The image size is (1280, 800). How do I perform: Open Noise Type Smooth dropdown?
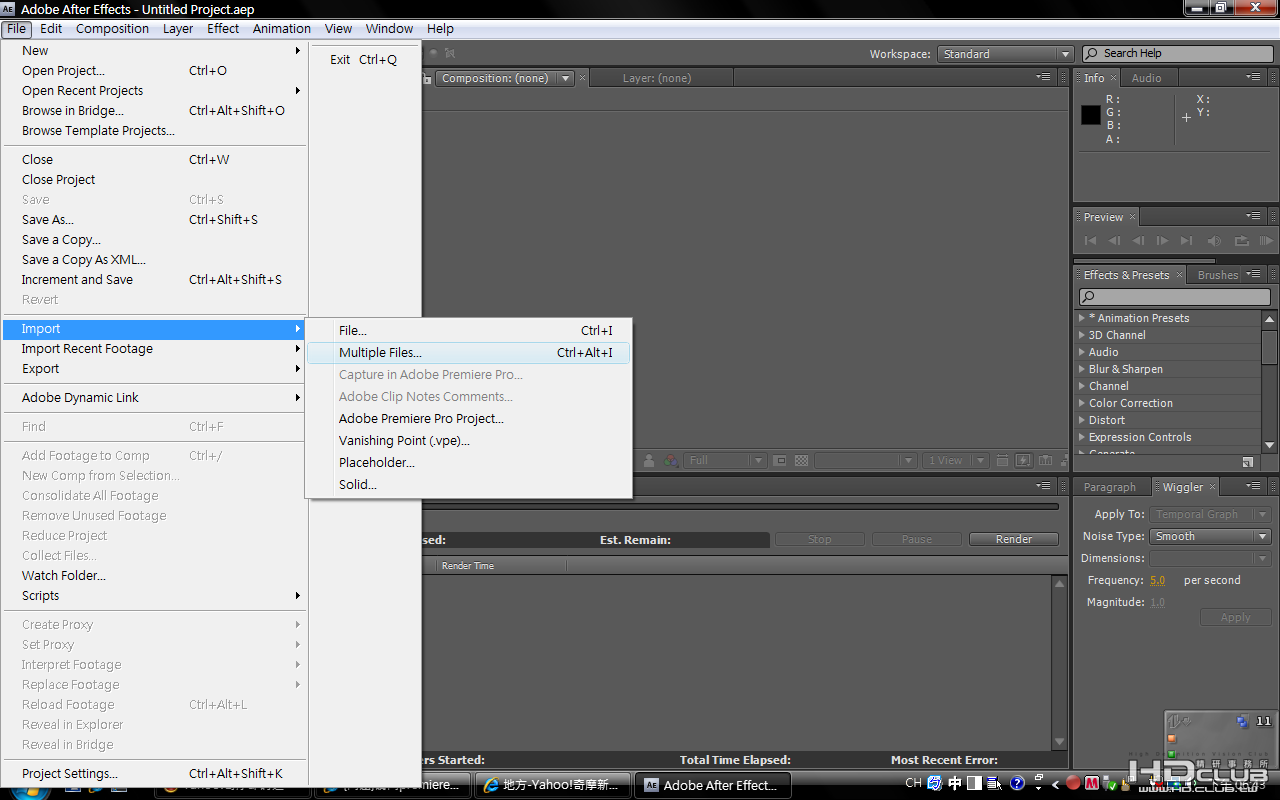coord(1210,536)
